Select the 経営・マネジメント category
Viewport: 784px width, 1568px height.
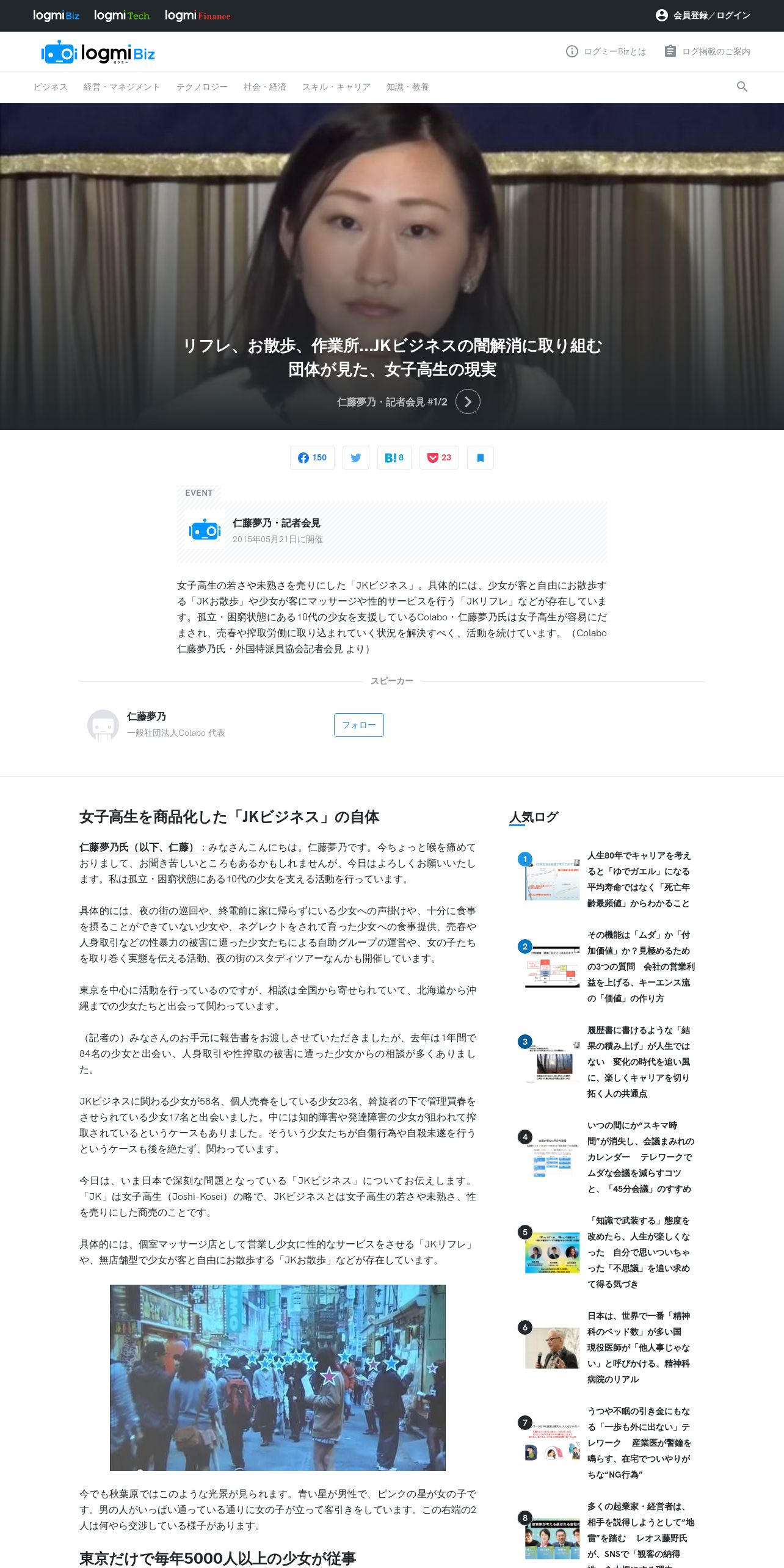(122, 87)
